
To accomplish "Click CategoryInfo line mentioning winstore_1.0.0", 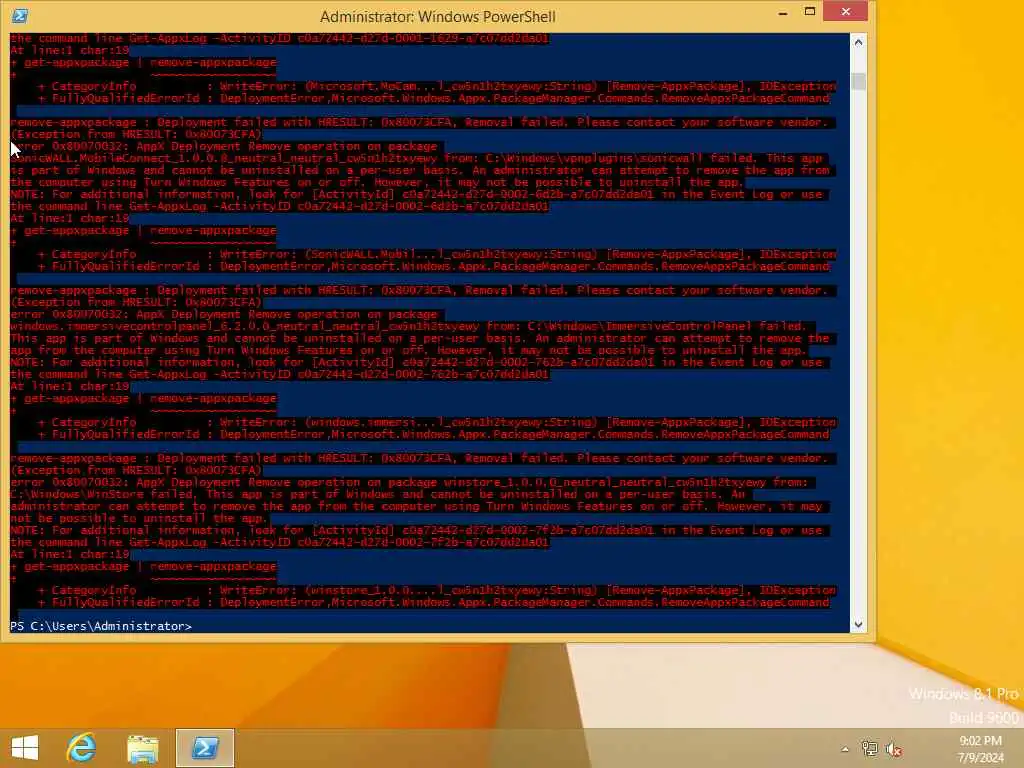I will [436, 590].
